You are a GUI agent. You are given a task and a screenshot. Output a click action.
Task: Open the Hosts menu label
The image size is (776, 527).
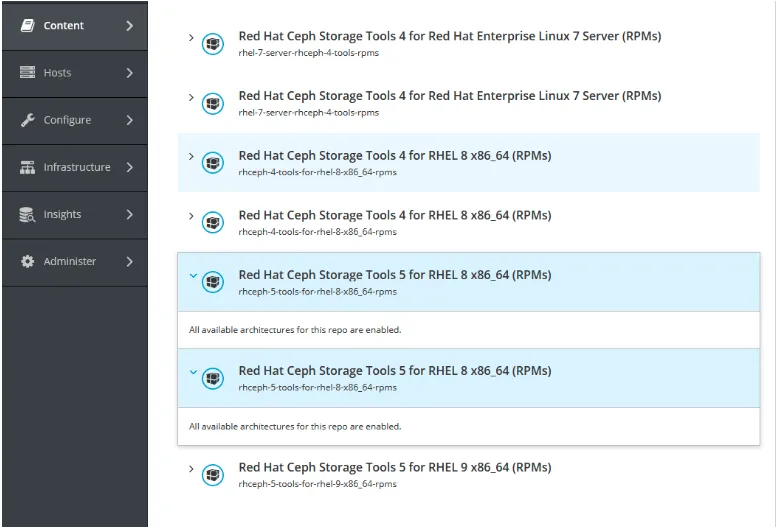(57, 73)
